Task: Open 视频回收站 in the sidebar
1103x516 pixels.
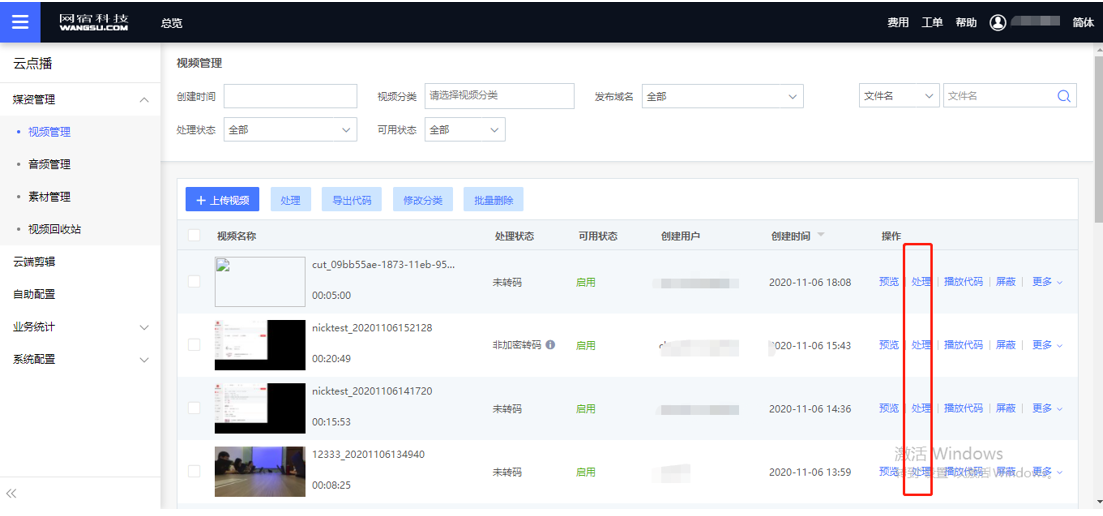Action: (x=54, y=229)
